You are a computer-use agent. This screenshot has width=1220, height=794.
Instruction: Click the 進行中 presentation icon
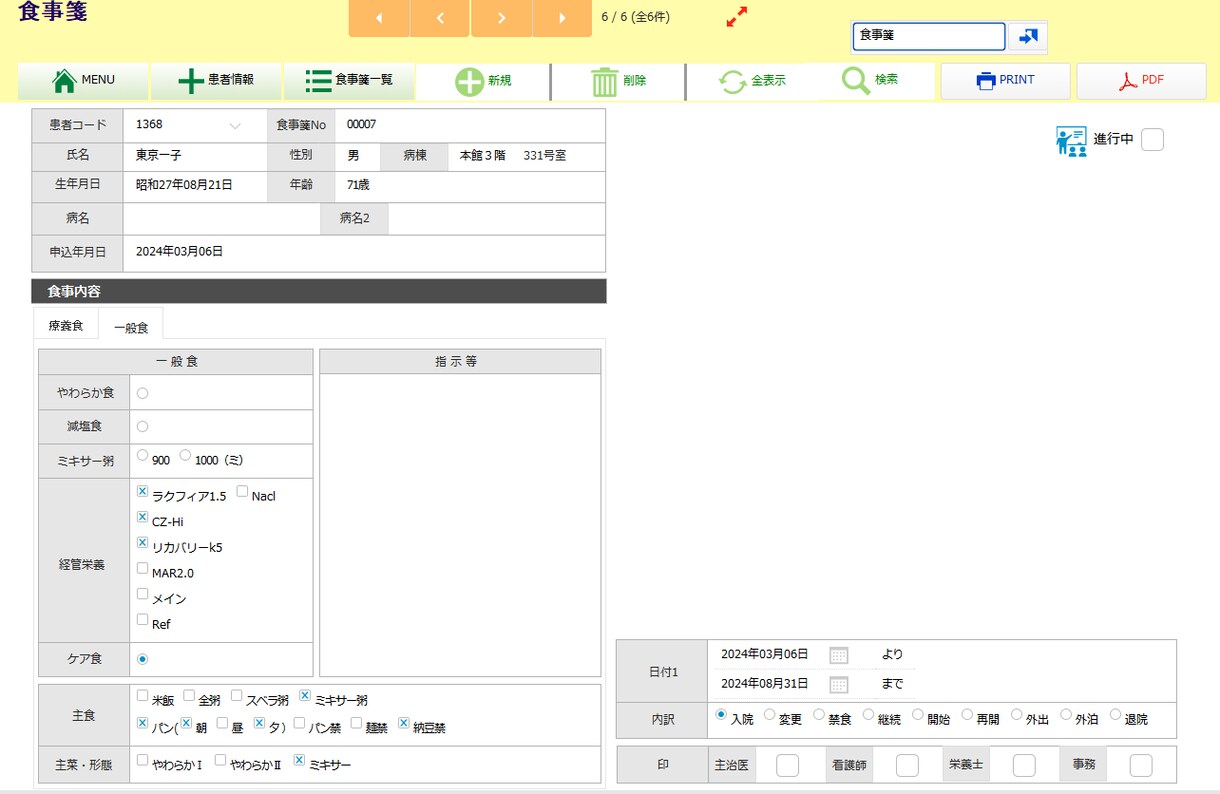click(x=1071, y=141)
